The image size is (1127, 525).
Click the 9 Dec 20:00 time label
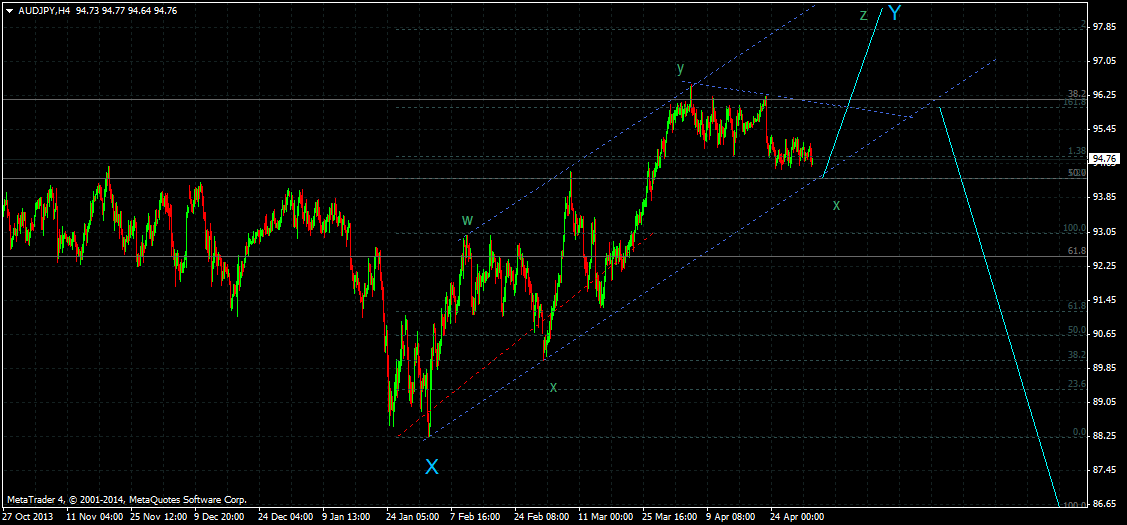point(220,516)
